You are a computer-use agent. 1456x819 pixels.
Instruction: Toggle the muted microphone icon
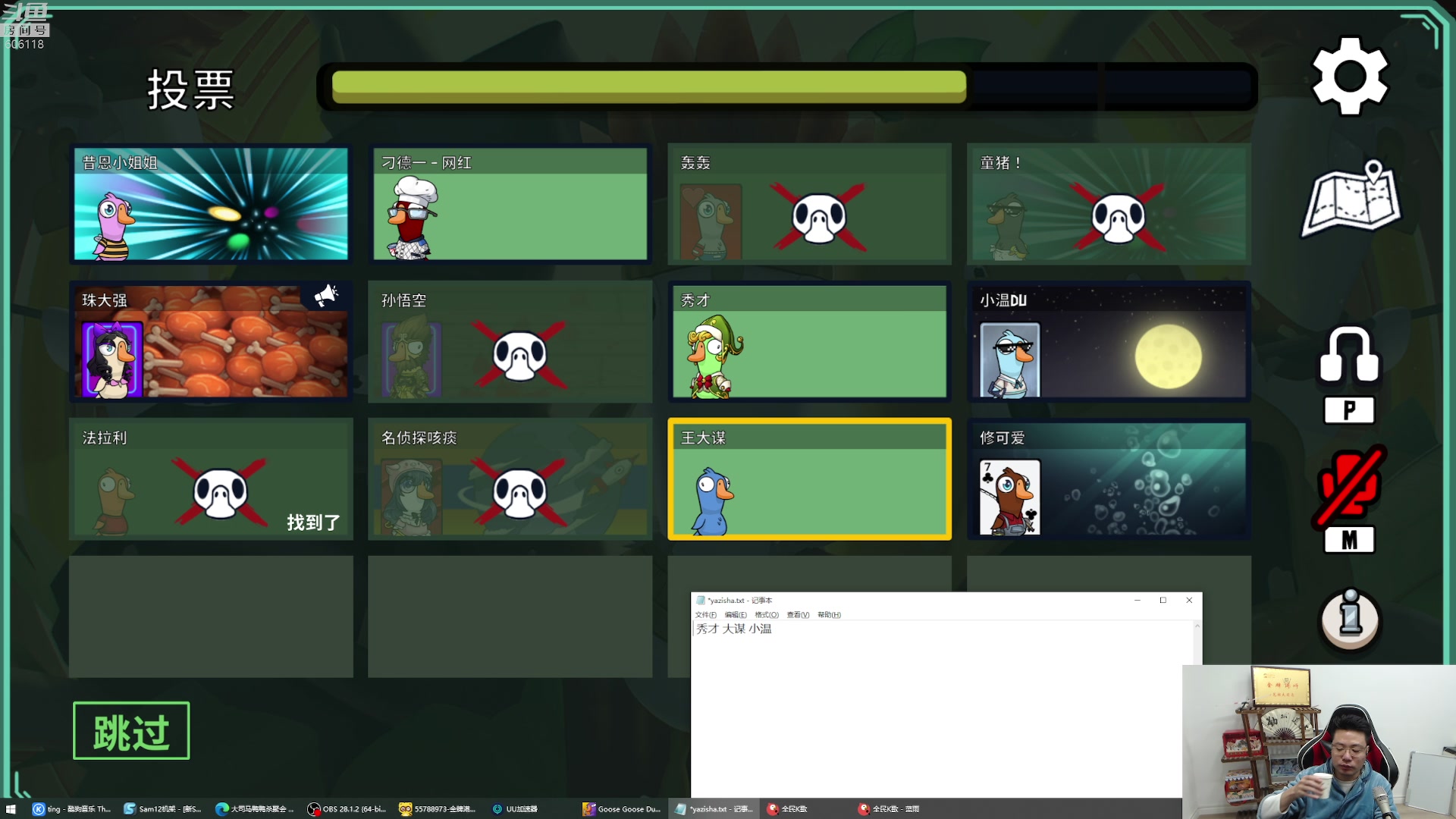coord(1350,486)
